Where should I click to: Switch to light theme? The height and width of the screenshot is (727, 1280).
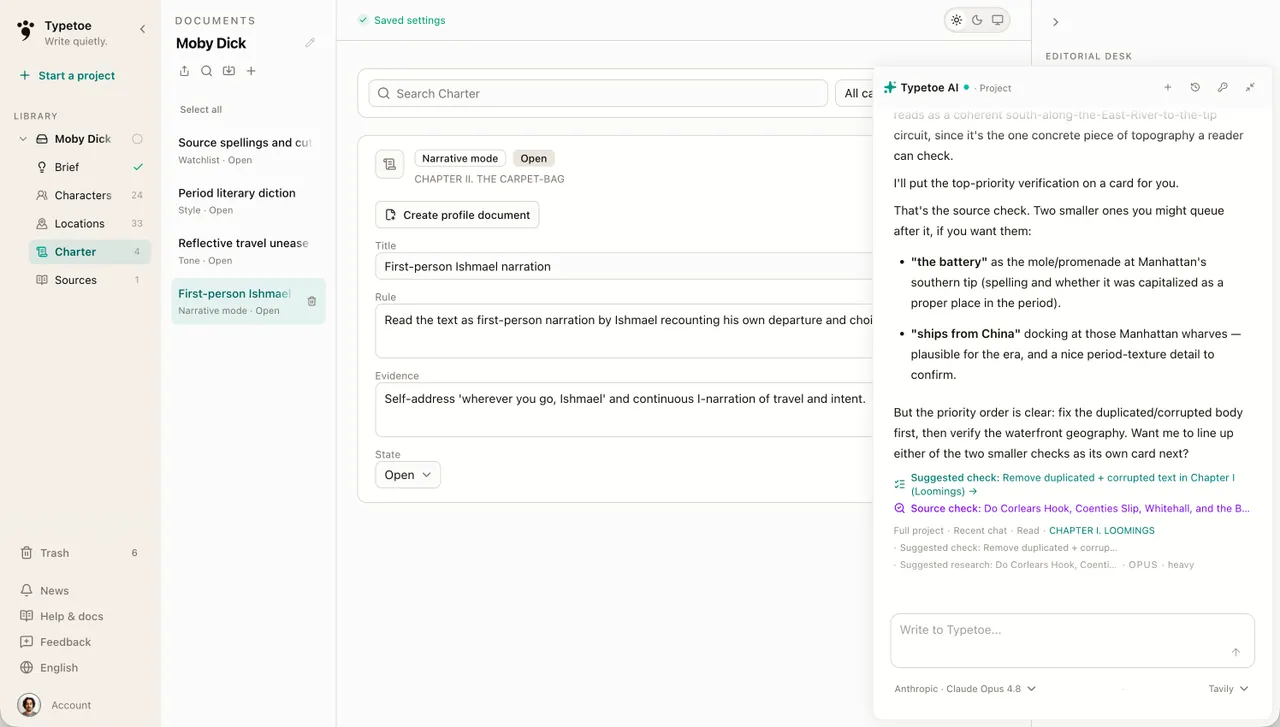[957, 20]
